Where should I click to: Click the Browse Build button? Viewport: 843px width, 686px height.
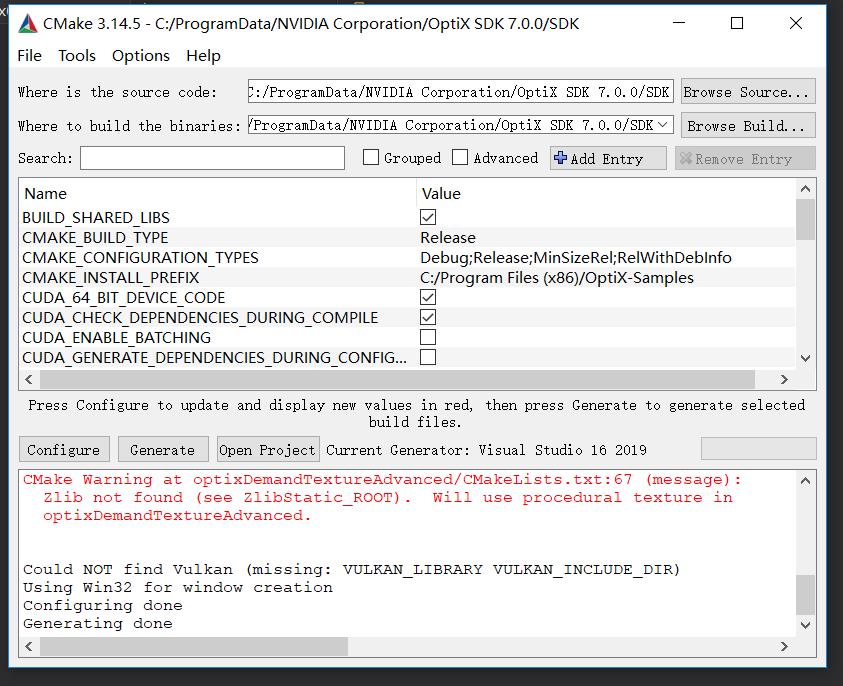click(748, 125)
